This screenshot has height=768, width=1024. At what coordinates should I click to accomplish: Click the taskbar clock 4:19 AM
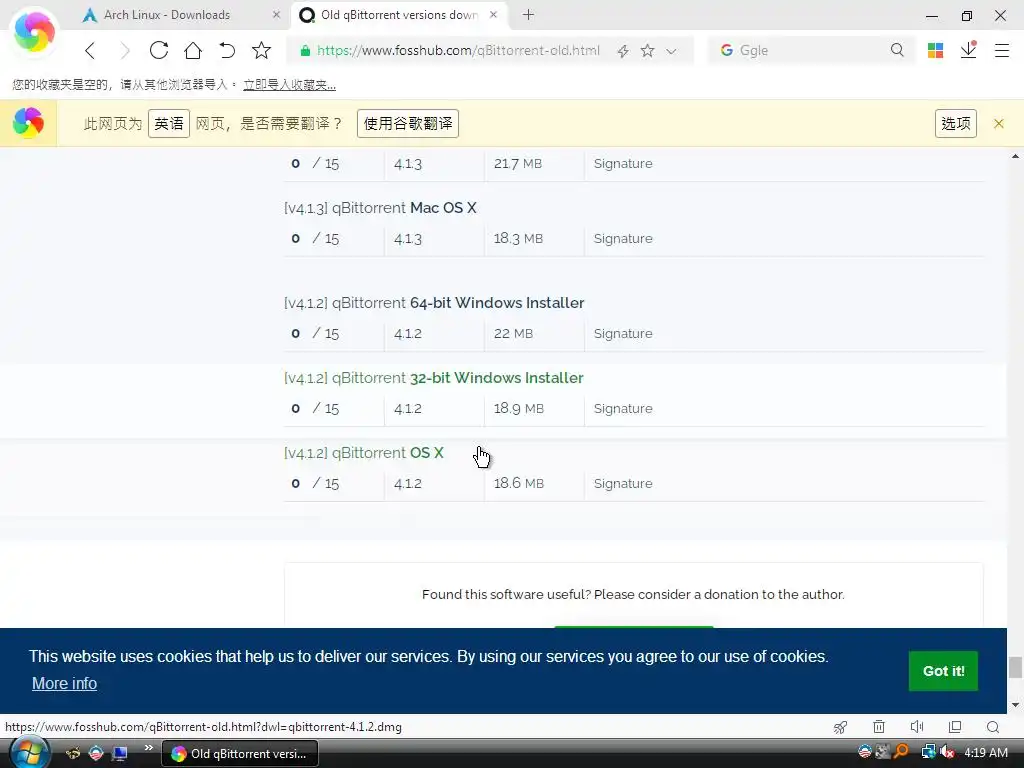[x=985, y=753]
